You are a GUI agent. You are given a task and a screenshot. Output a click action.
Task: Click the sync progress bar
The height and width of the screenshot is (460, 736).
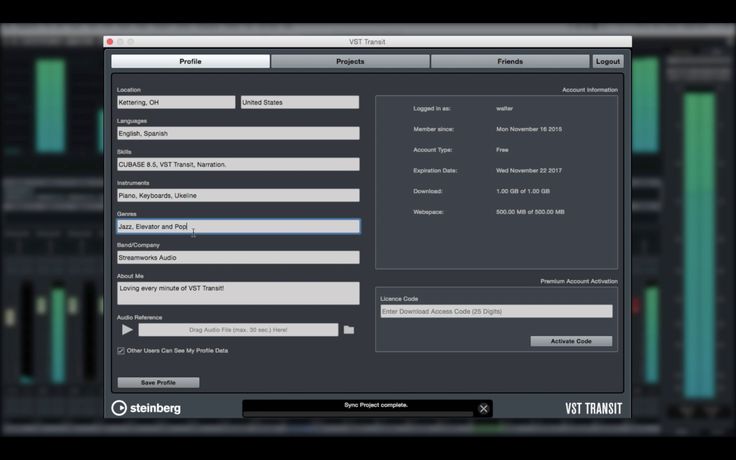click(x=359, y=414)
